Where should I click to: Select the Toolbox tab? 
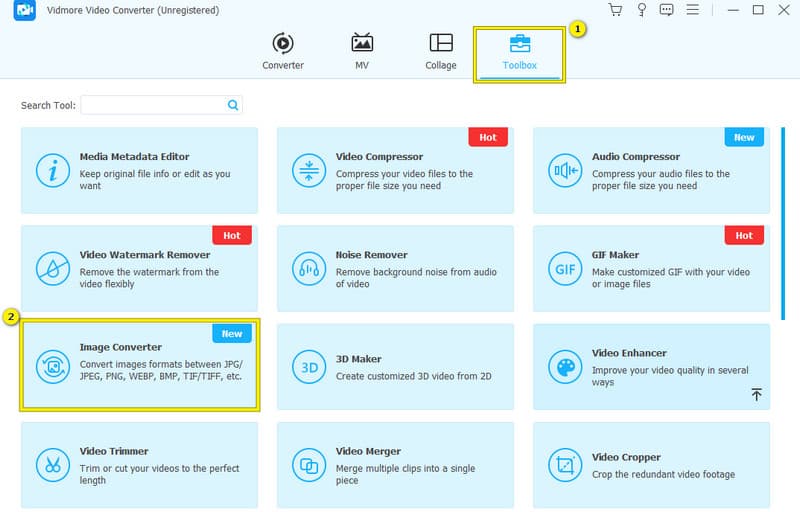pos(520,52)
